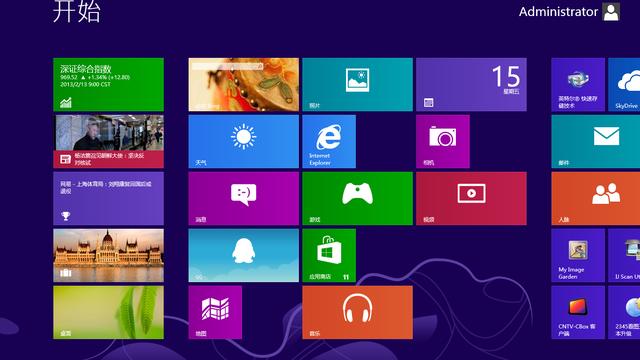Launch the QQ penguin tile

coord(244,255)
